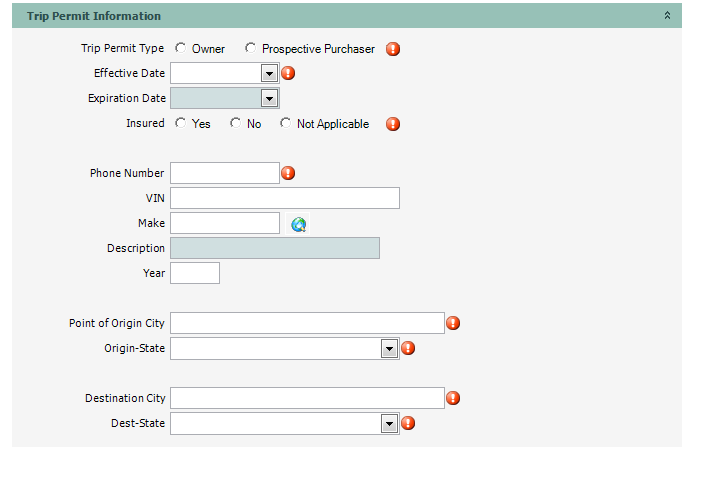Click error icon beside Trip Permit Type

click(393, 49)
